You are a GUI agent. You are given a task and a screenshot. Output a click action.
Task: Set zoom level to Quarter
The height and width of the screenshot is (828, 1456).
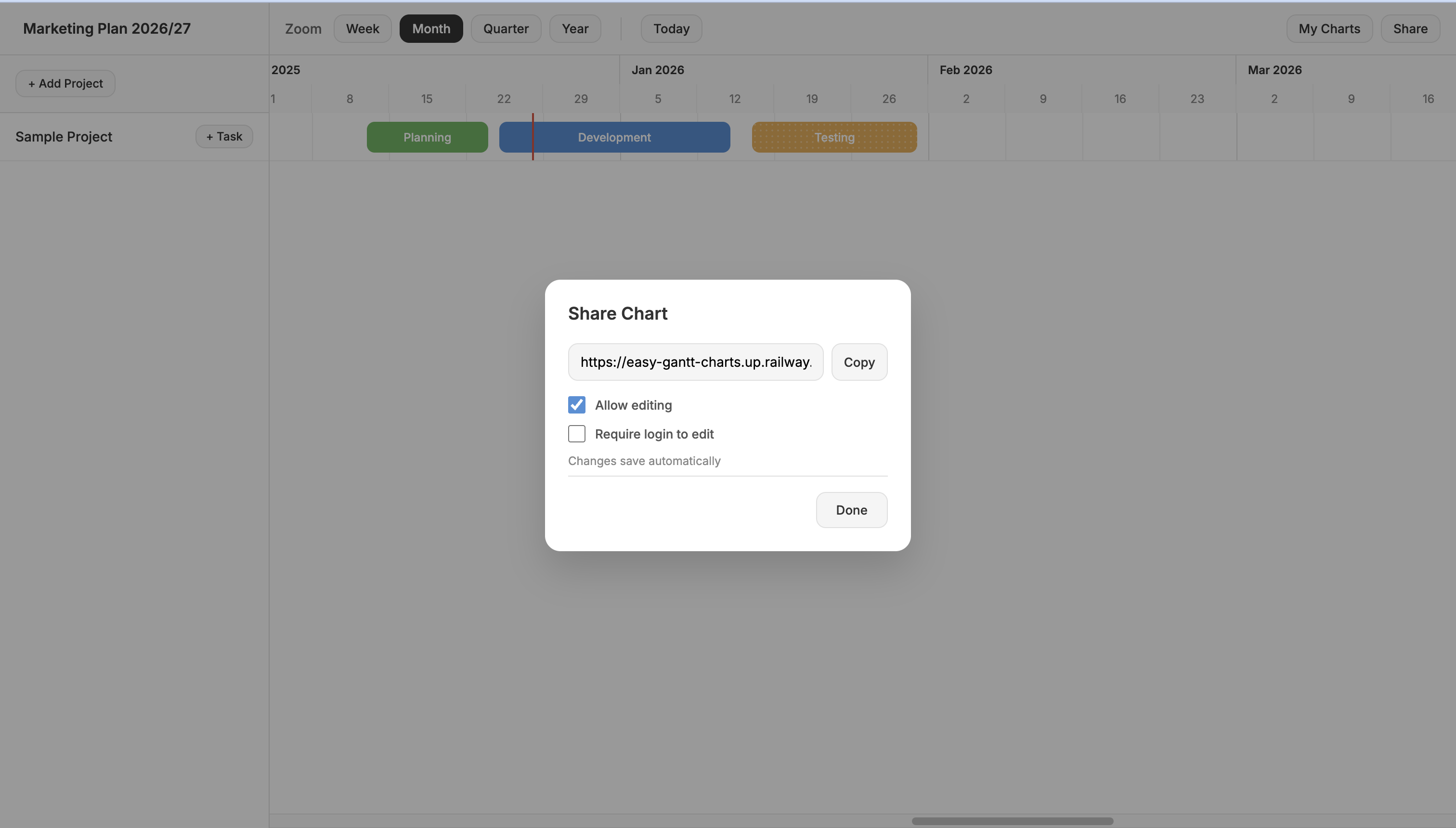click(x=506, y=29)
